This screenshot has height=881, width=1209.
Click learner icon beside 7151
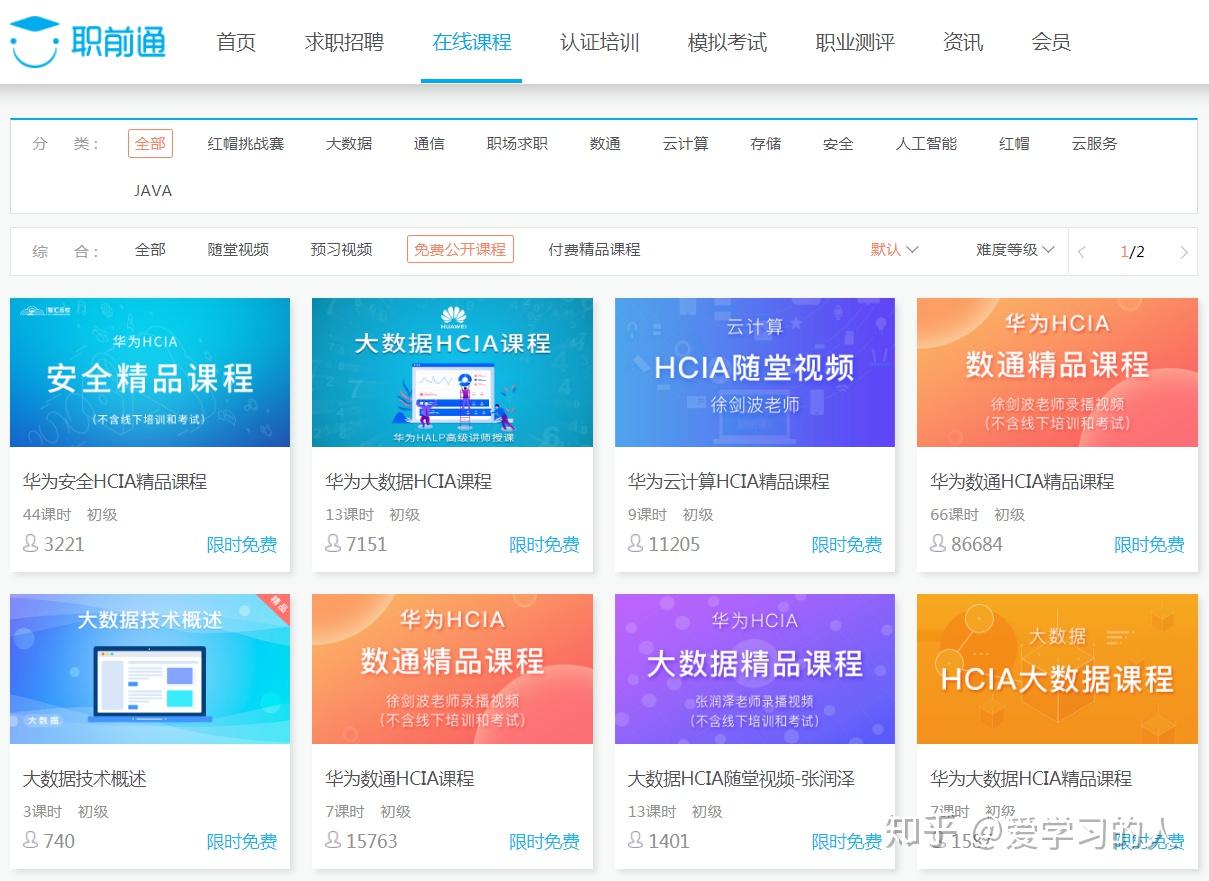(333, 543)
